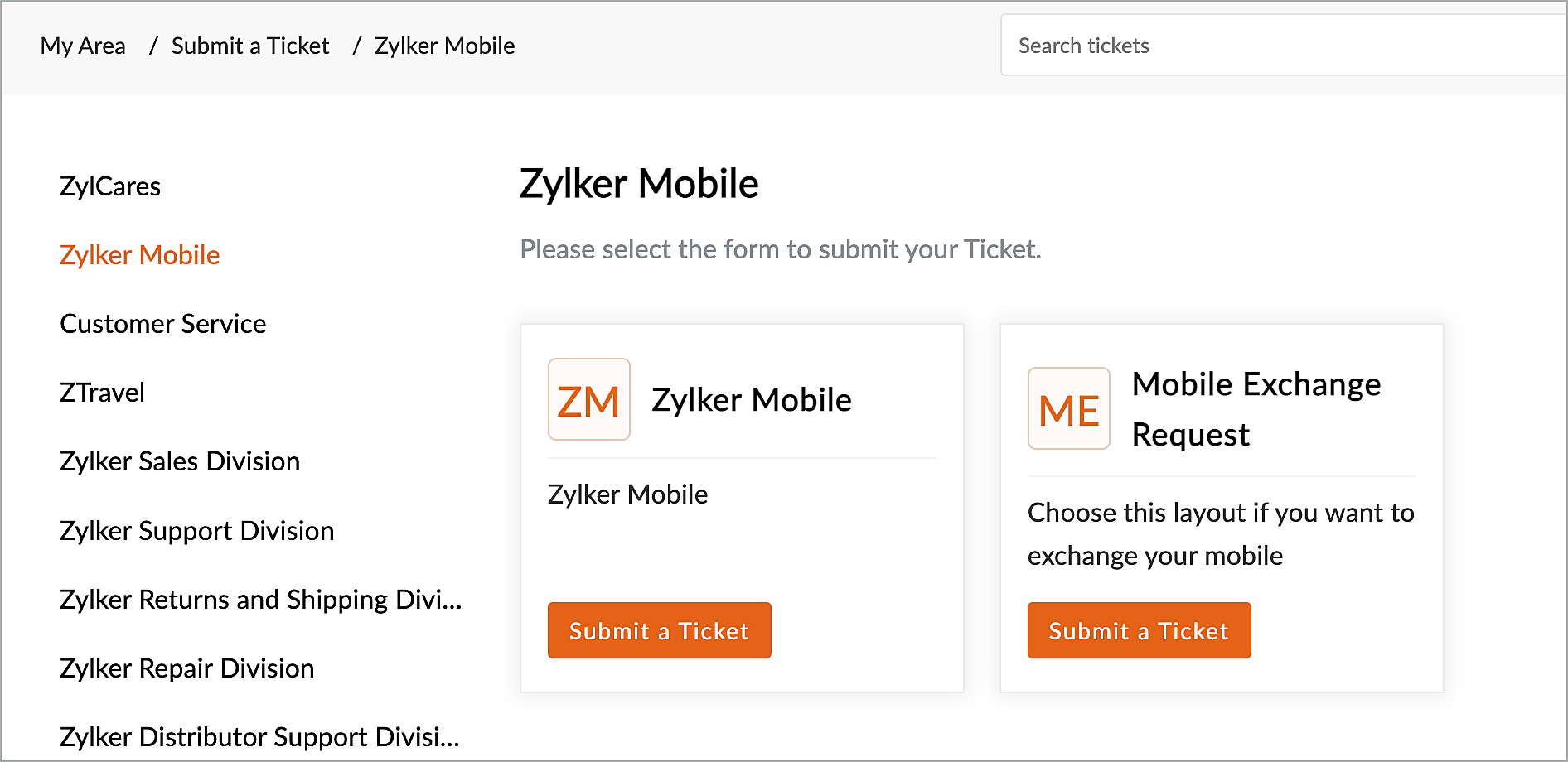The width and height of the screenshot is (1568, 762).
Task: Select Zylker Mobile in department list
Action: point(139,255)
